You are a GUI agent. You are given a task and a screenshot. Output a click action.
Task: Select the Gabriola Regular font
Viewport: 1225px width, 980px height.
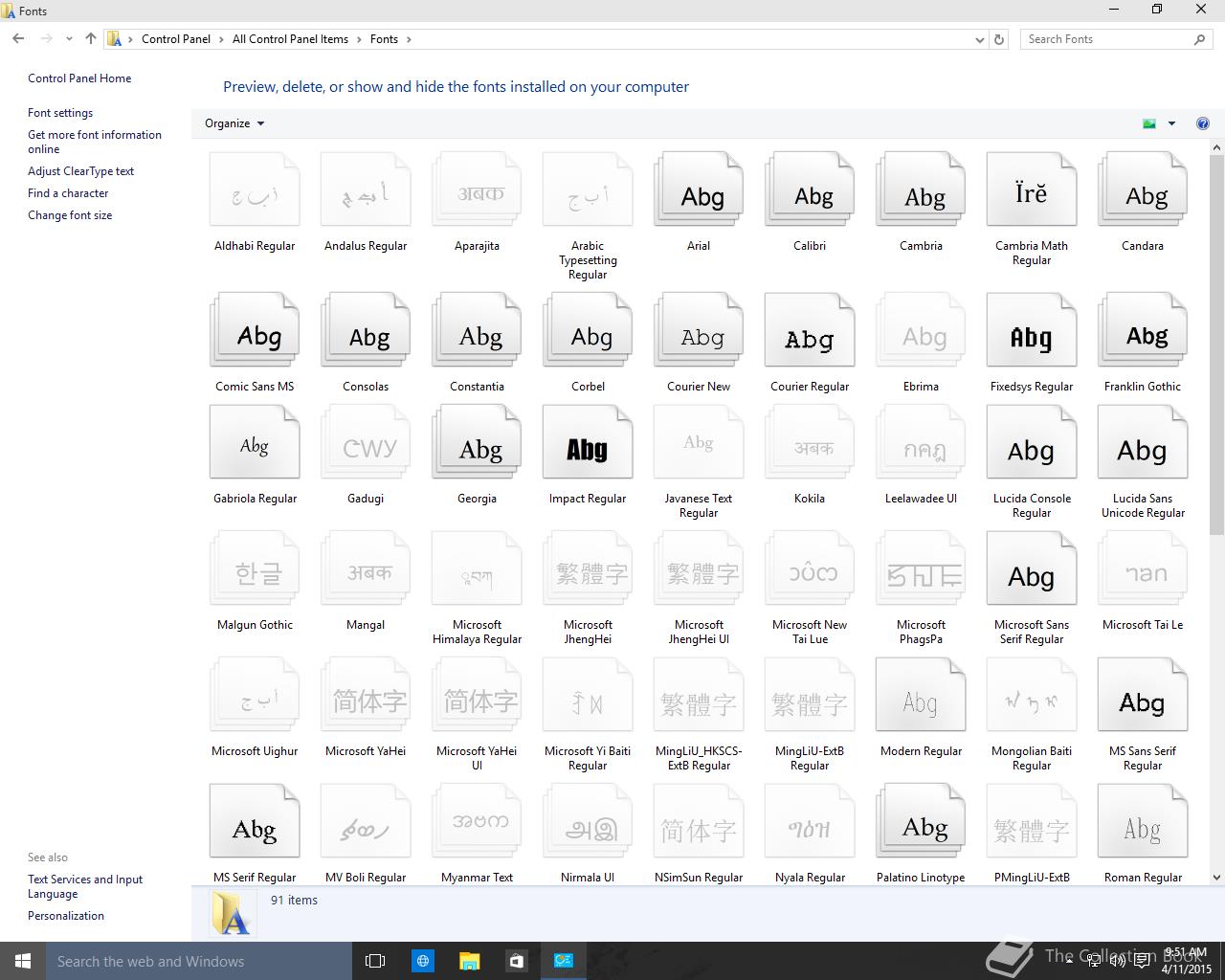(255, 442)
